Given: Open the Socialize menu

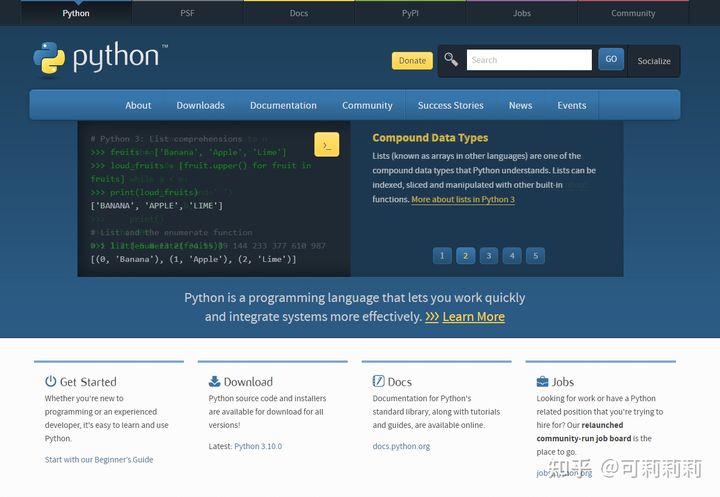Looking at the screenshot, I should [x=654, y=61].
